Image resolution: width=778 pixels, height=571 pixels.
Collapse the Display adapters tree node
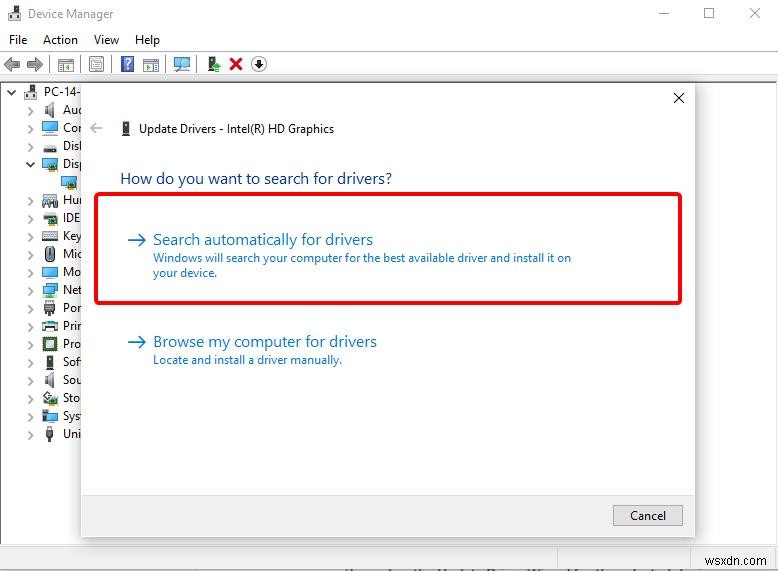(31, 164)
